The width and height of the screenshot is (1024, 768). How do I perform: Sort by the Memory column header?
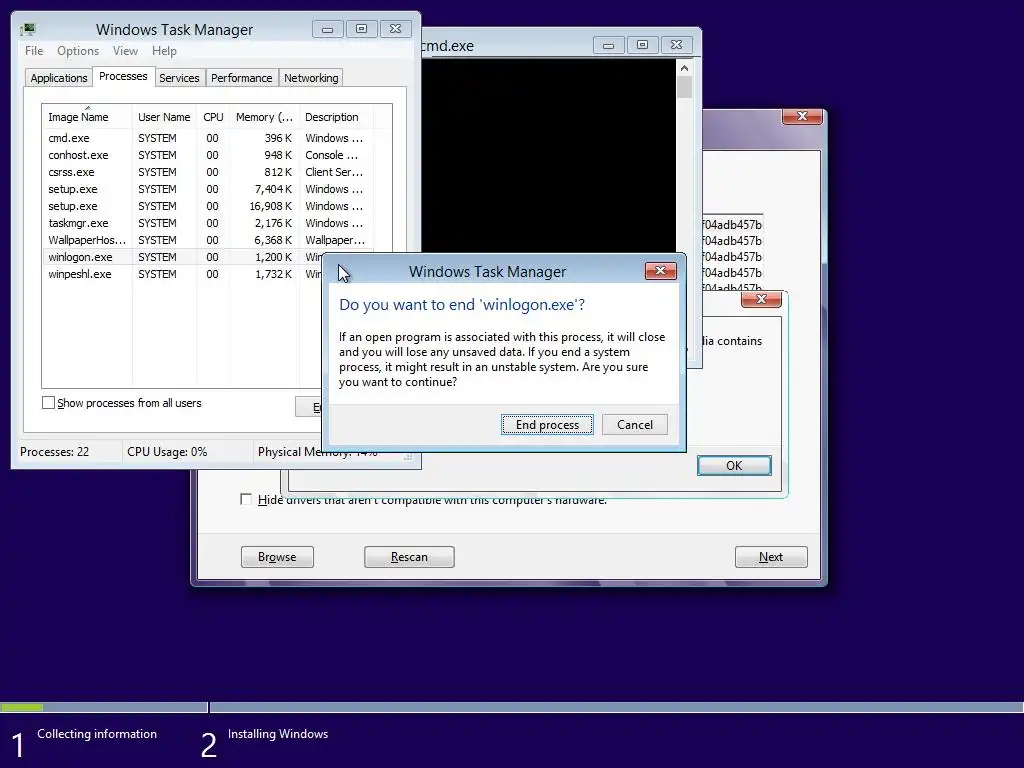(x=264, y=117)
